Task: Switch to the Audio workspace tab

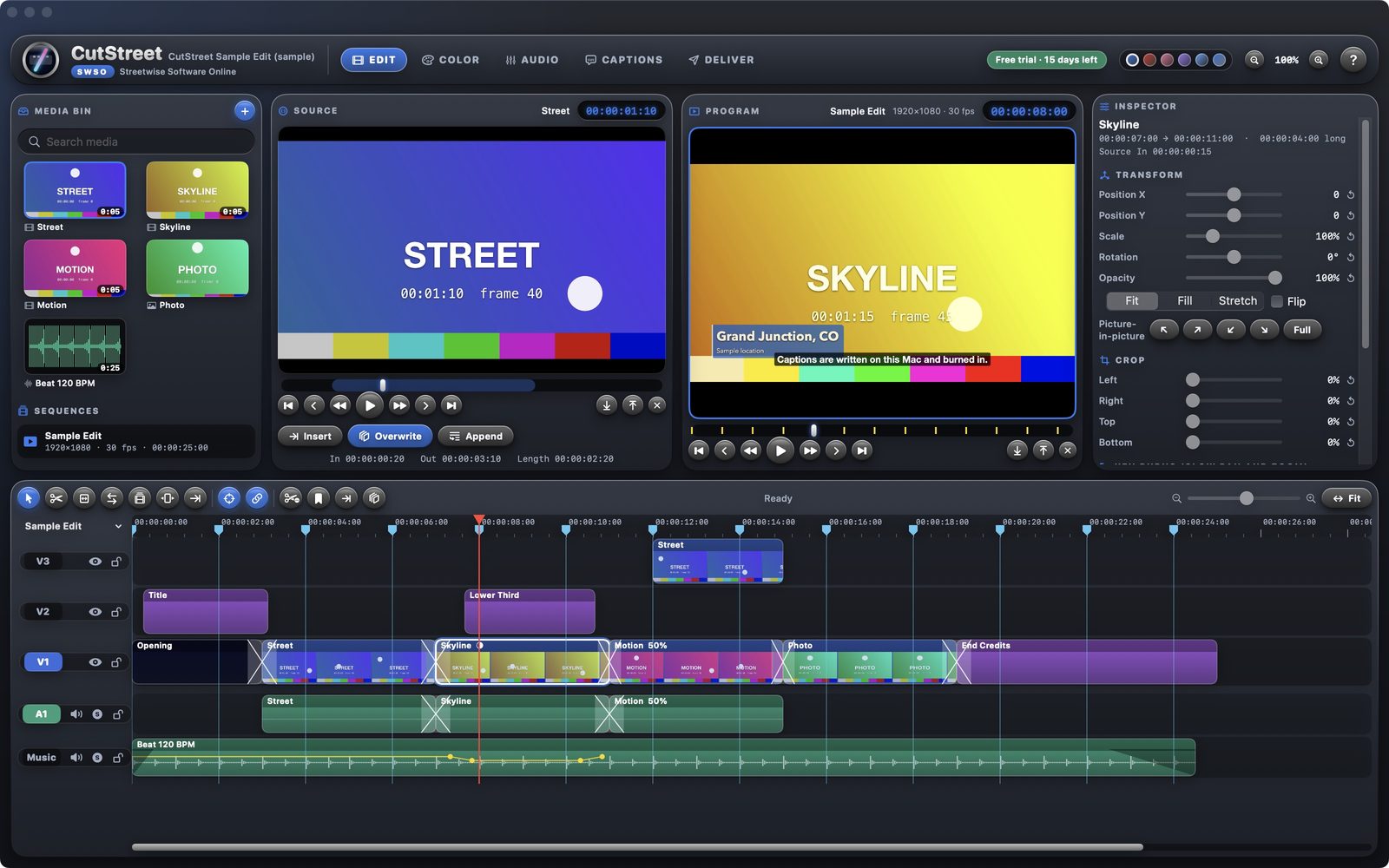Action: [532, 60]
